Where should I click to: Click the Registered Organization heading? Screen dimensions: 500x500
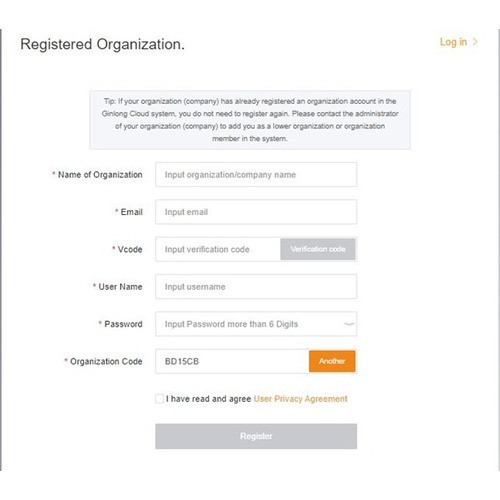click(x=102, y=44)
